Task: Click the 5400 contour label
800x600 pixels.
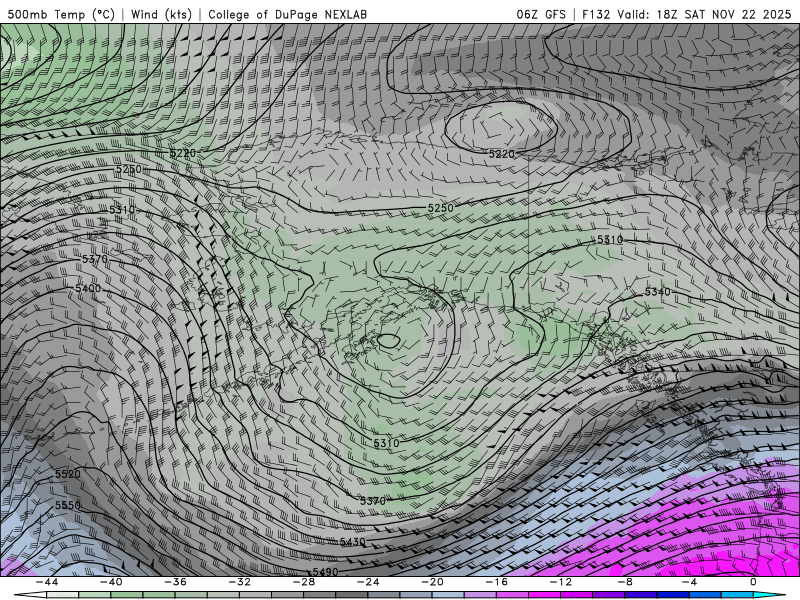Action: tap(88, 289)
